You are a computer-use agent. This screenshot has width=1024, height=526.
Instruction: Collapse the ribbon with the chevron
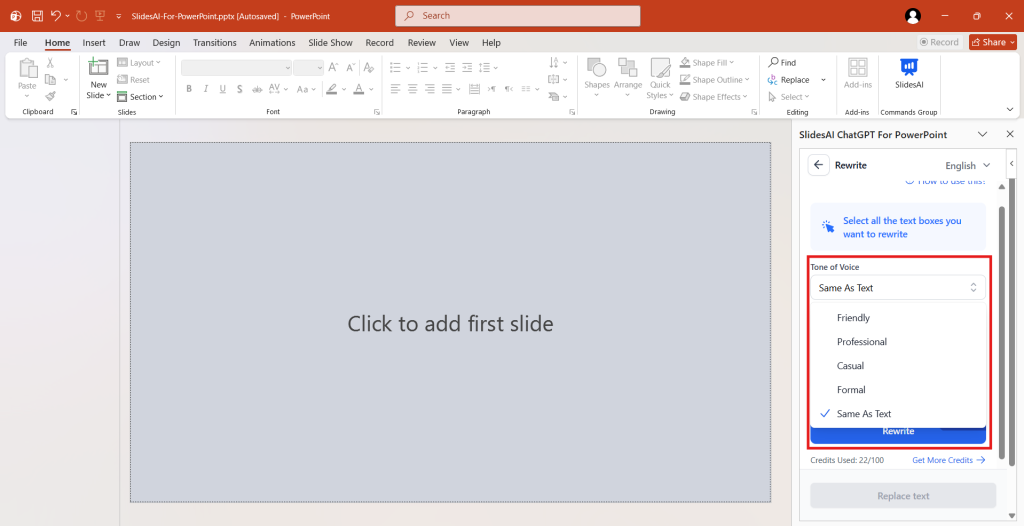pyautogui.click(x=1010, y=109)
